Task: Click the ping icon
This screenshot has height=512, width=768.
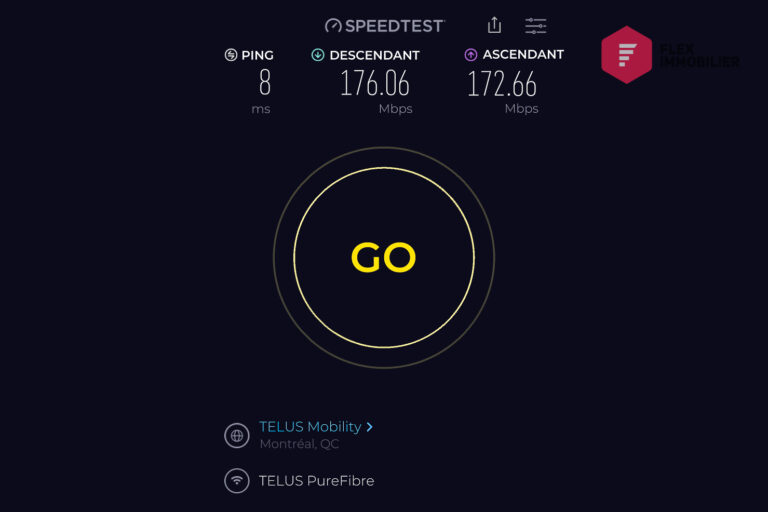Action: click(x=231, y=55)
